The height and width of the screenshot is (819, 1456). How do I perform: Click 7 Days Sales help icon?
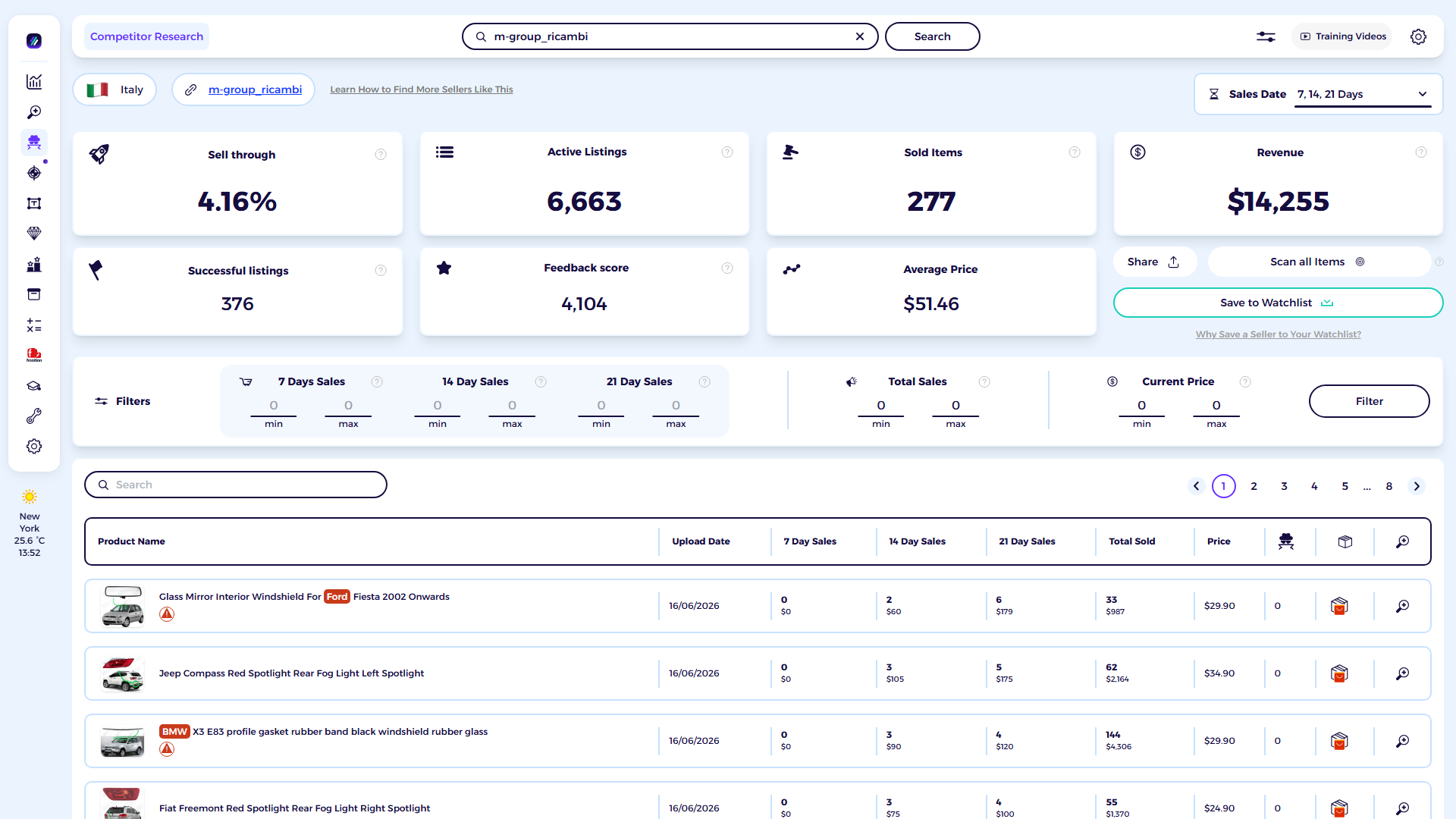(x=377, y=382)
